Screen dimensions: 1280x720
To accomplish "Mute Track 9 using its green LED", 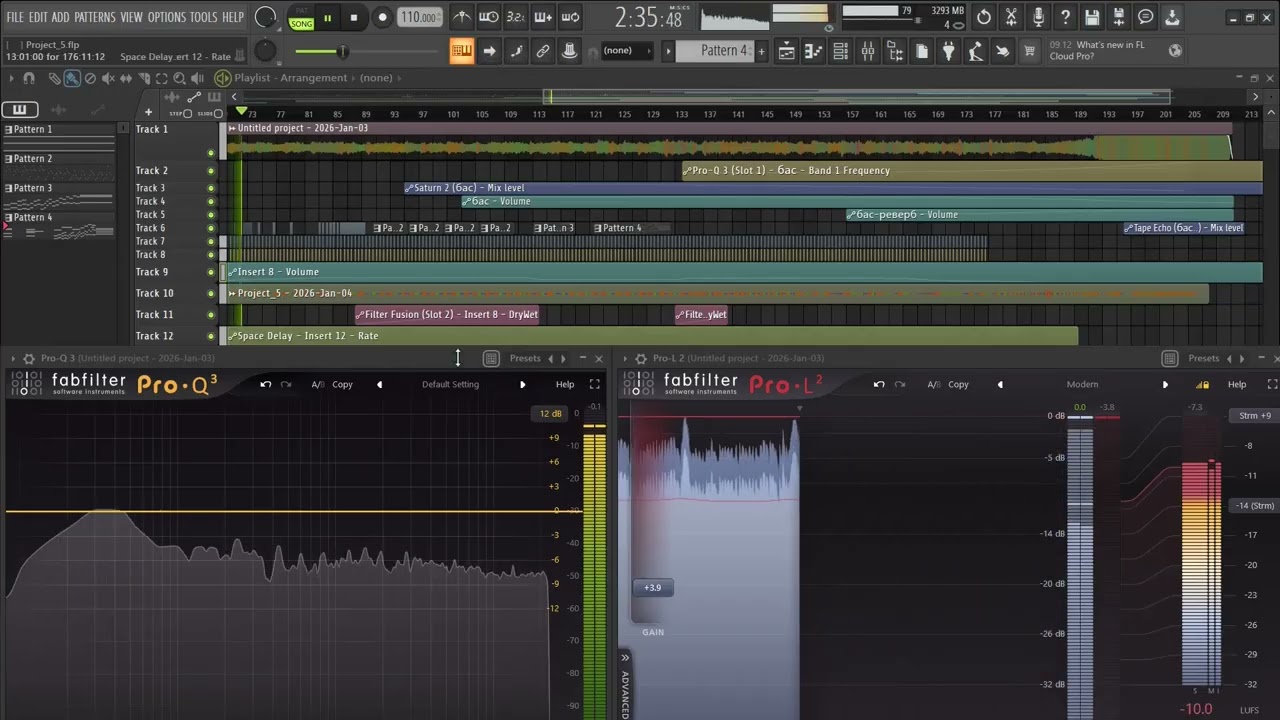I will (211, 272).
